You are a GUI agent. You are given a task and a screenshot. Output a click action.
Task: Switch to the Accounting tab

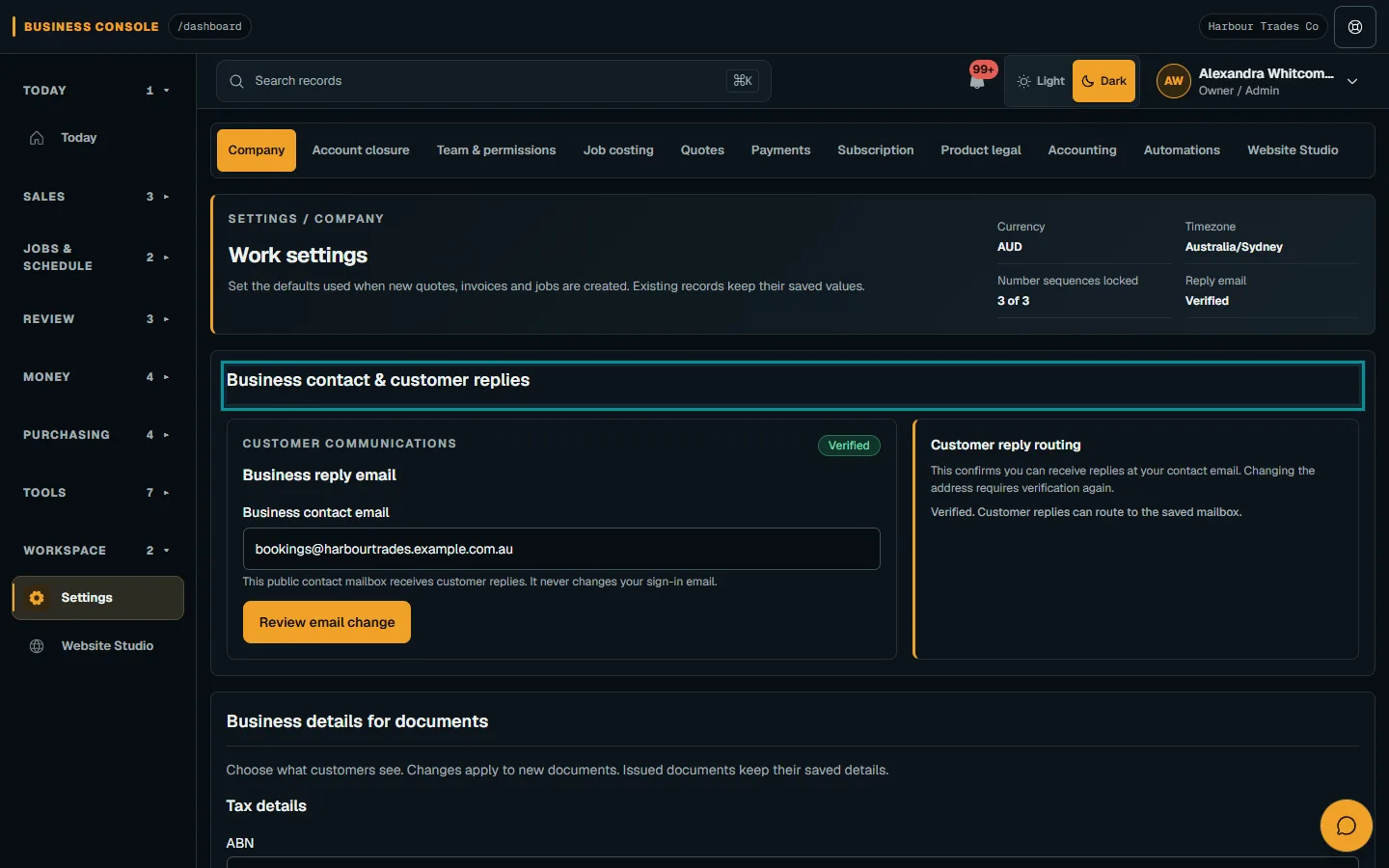pyautogui.click(x=1082, y=150)
